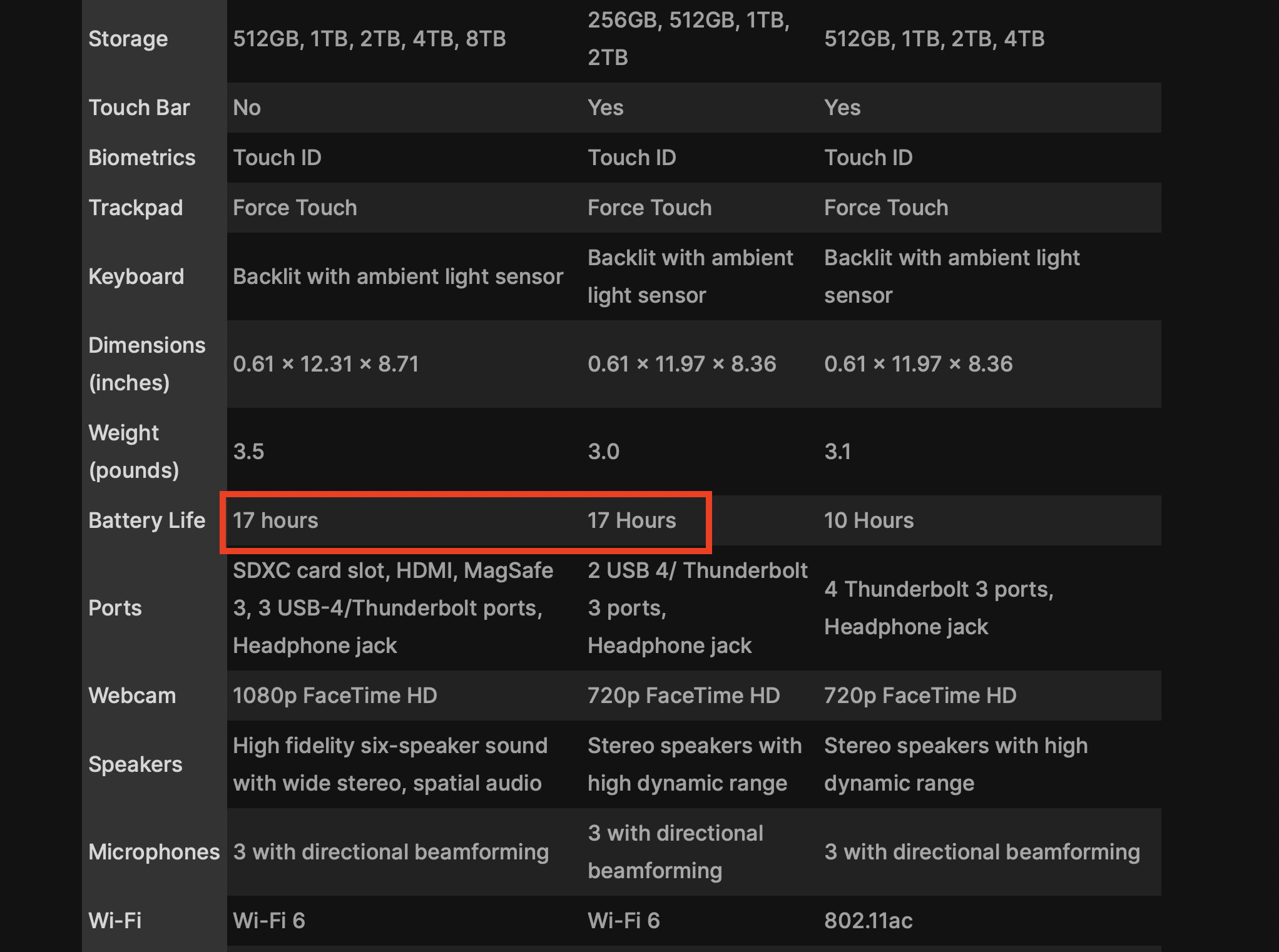Image resolution: width=1279 pixels, height=952 pixels.
Task: Click the 'High fidelity six-speaker sound' text
Action: (390, 746)
